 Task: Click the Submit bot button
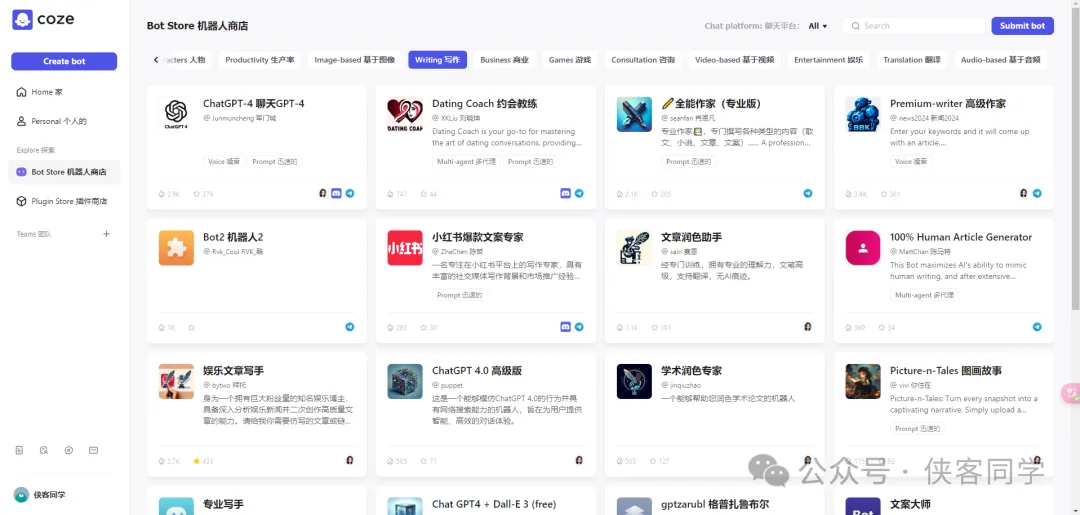tap(1022, 26)
